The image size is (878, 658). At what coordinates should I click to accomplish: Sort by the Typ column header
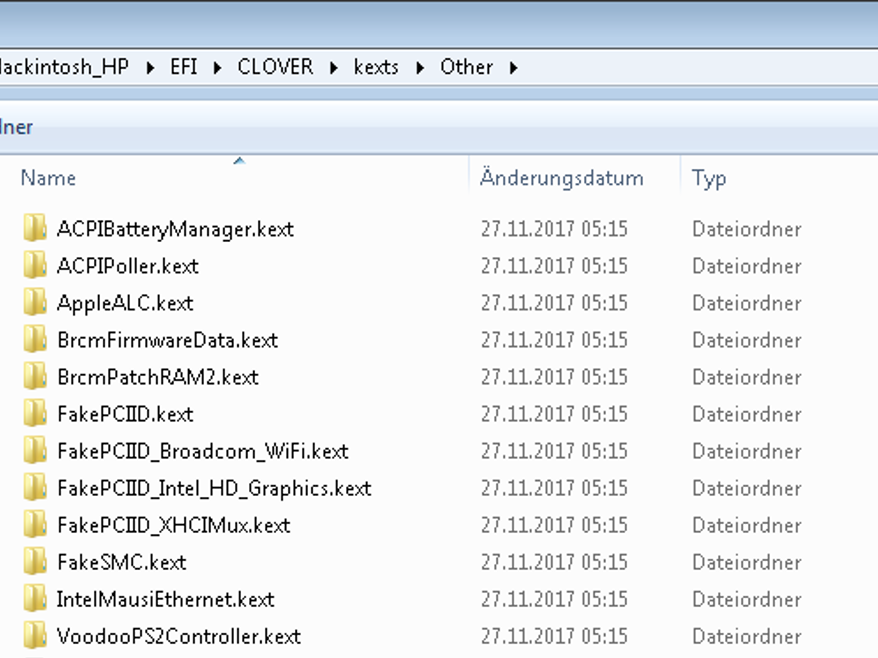pos(708,178)
